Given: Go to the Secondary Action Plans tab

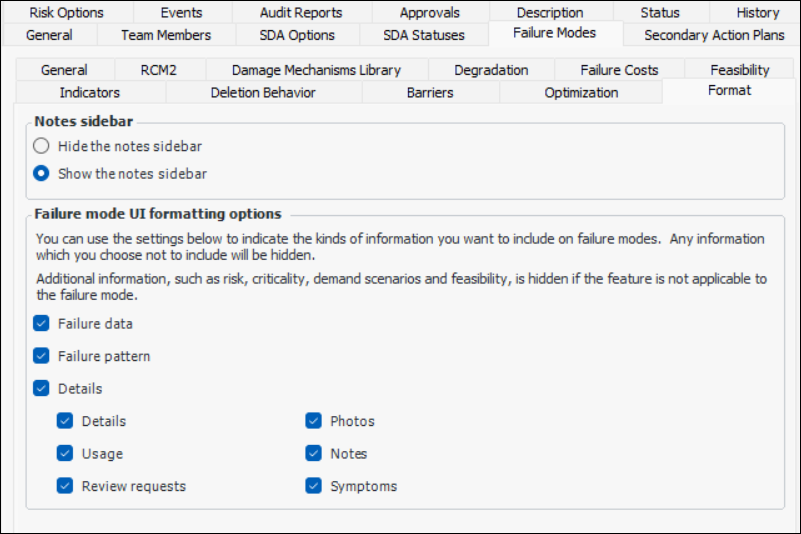Looking at the screenshot, I should pyautogui.click(x=714, y=35).
